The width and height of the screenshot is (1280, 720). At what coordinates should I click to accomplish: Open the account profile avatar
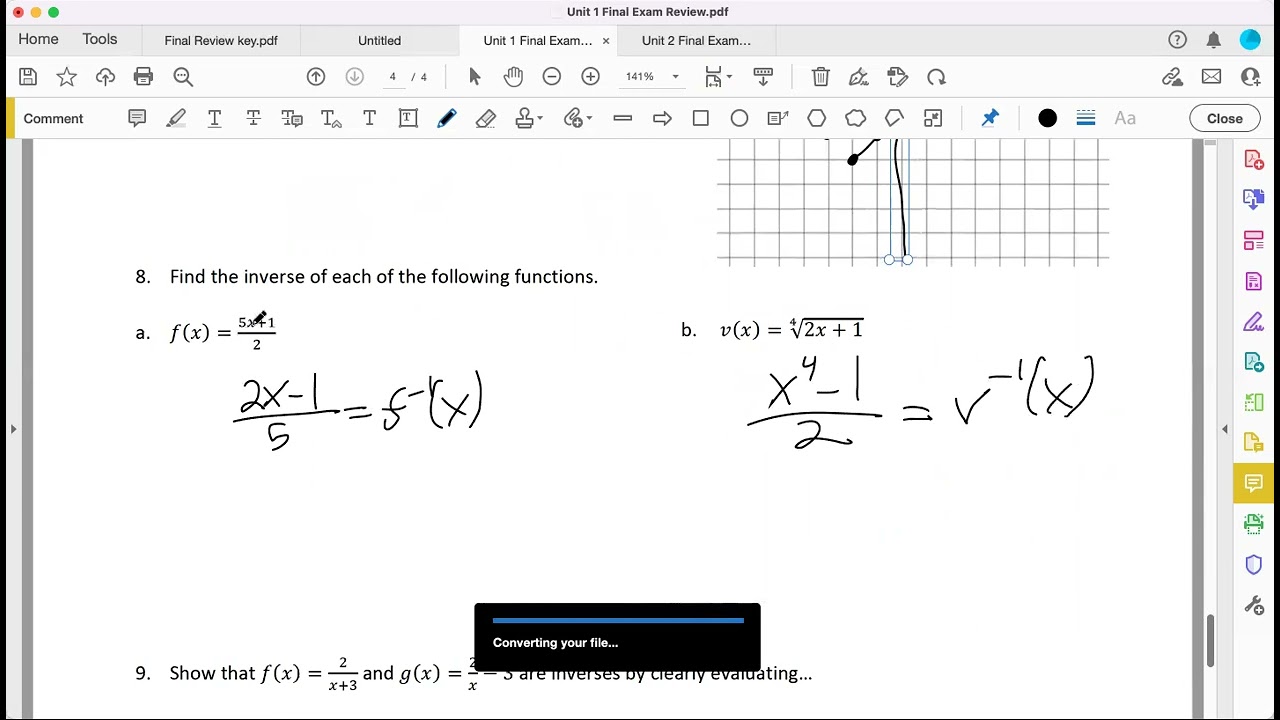click(1250, 40)
